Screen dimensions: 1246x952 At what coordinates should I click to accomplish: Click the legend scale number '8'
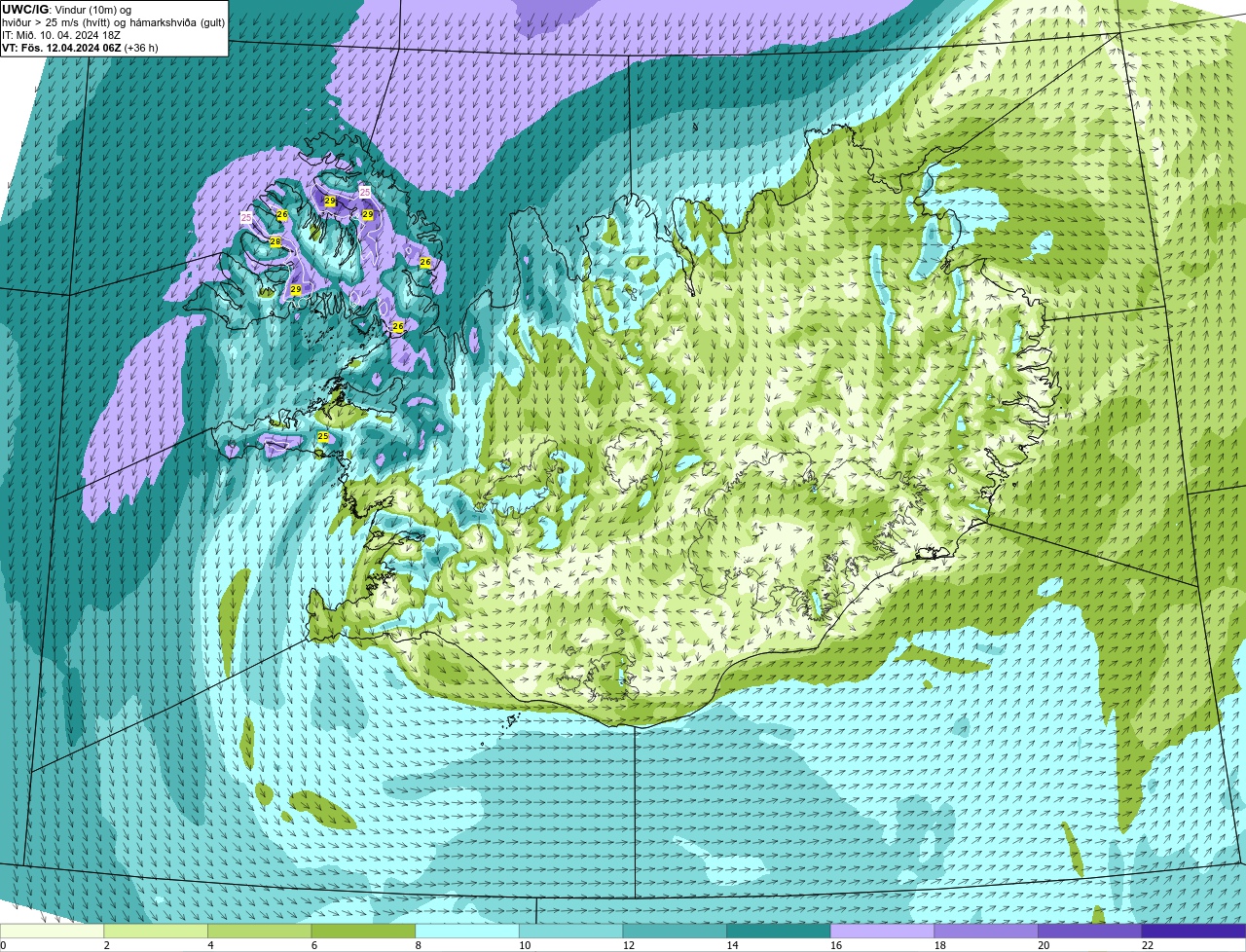[x=418, y=945]
